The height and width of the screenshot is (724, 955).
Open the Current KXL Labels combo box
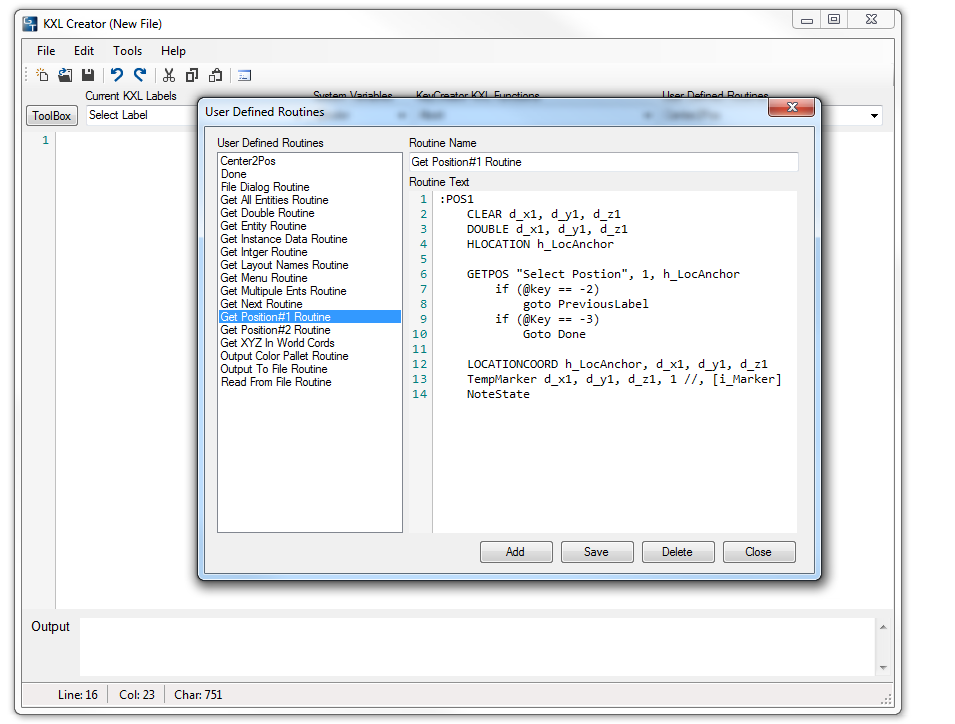click(x=140, y=115)
